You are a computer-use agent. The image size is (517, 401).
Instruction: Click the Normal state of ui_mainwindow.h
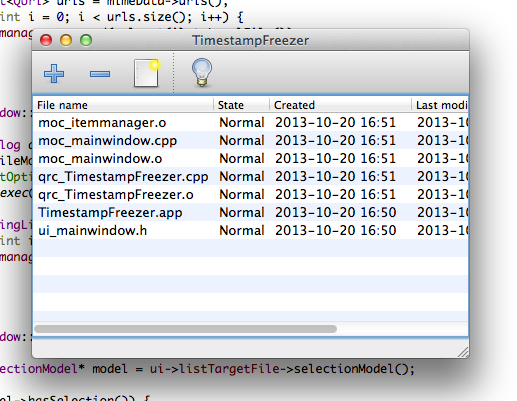point(242,231)
